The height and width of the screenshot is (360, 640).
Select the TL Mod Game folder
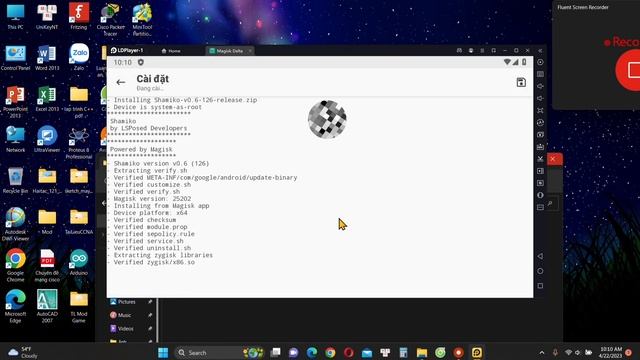click(79, 306)
